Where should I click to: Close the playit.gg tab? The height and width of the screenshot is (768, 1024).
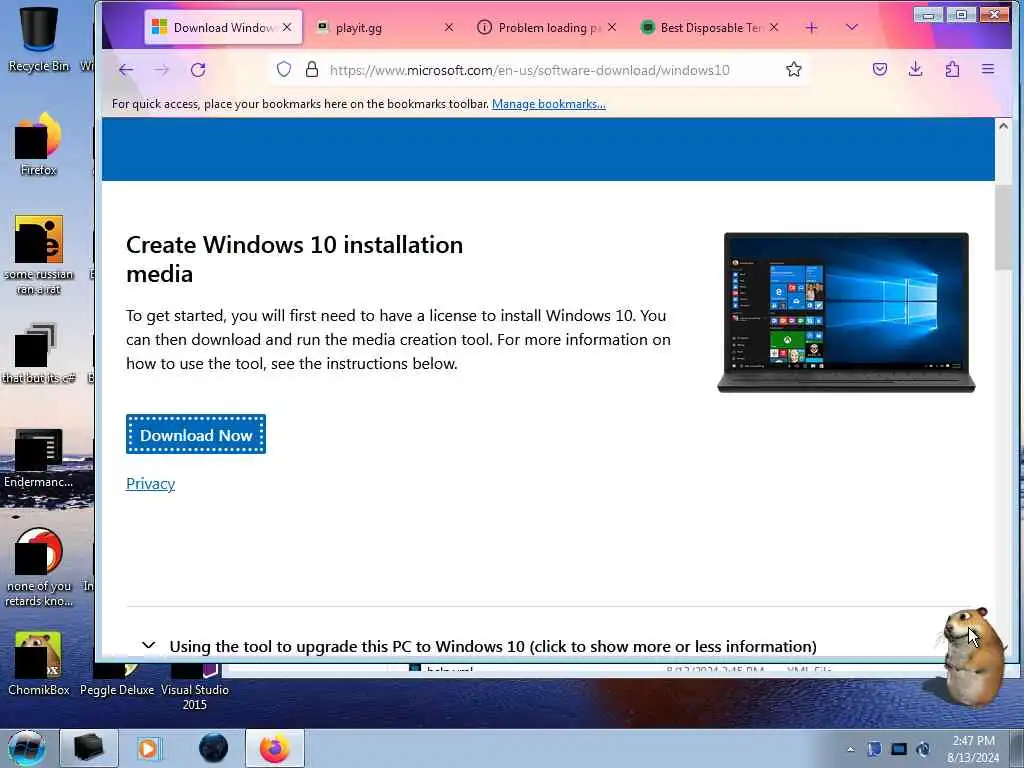tap(449, 27)
